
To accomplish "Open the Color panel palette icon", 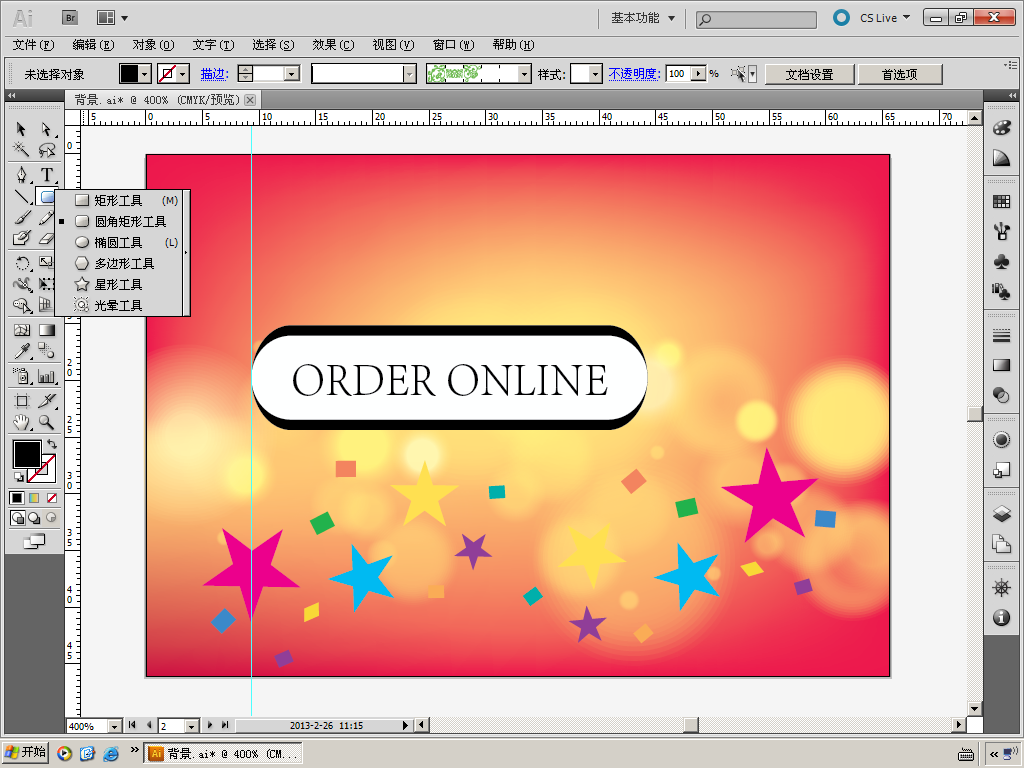I will (x=1001, y=128).
